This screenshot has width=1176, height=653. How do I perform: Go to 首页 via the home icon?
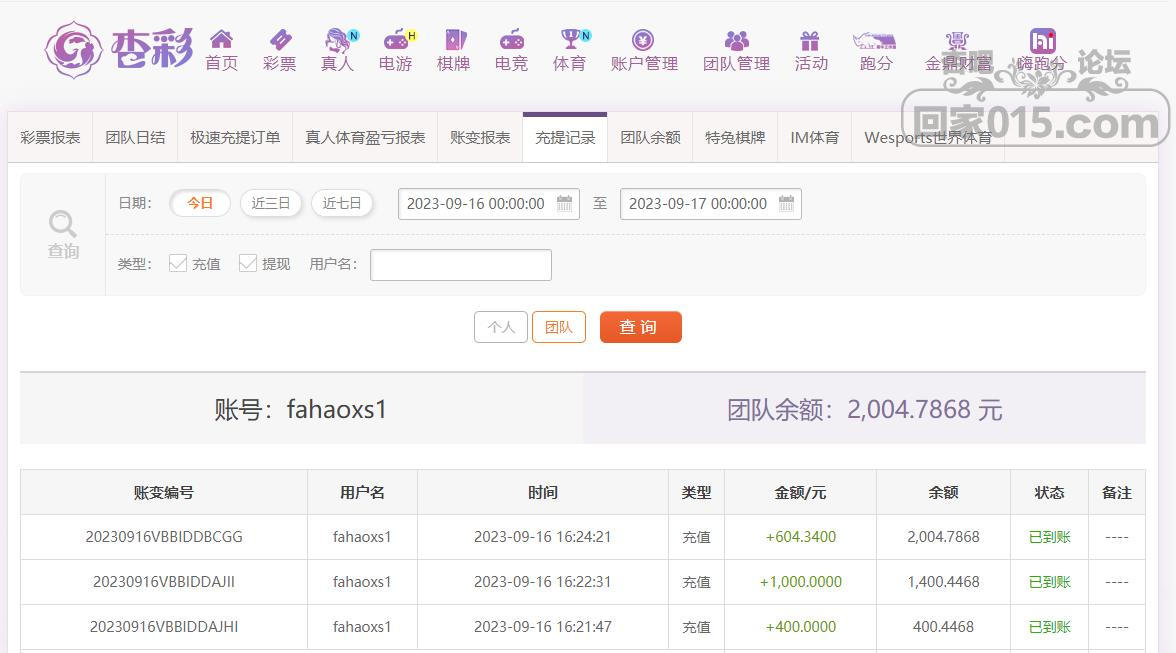pyautogui.click(x=221, y=39)
